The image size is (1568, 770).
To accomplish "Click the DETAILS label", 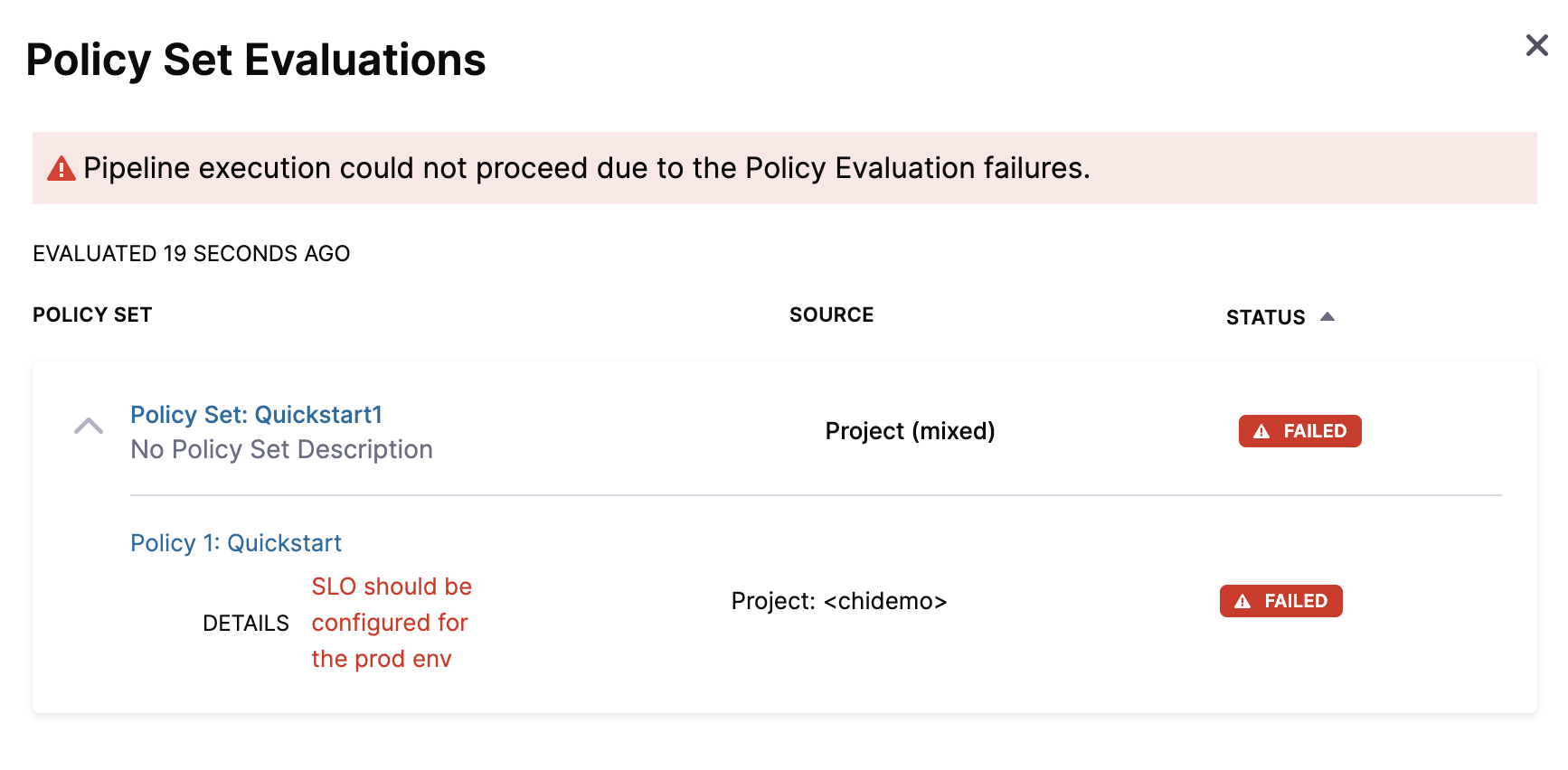I will [x=246, y=624].
